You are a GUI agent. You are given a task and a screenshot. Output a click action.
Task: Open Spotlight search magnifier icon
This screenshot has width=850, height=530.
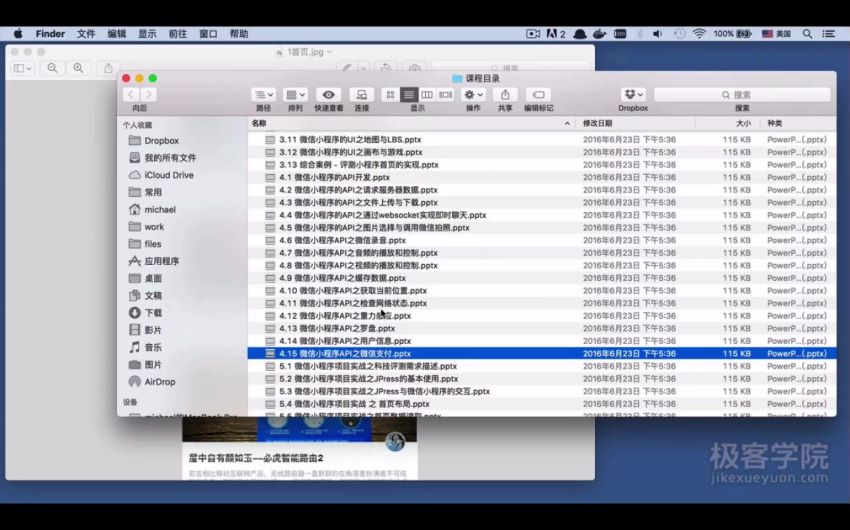(x=807, y=34)
